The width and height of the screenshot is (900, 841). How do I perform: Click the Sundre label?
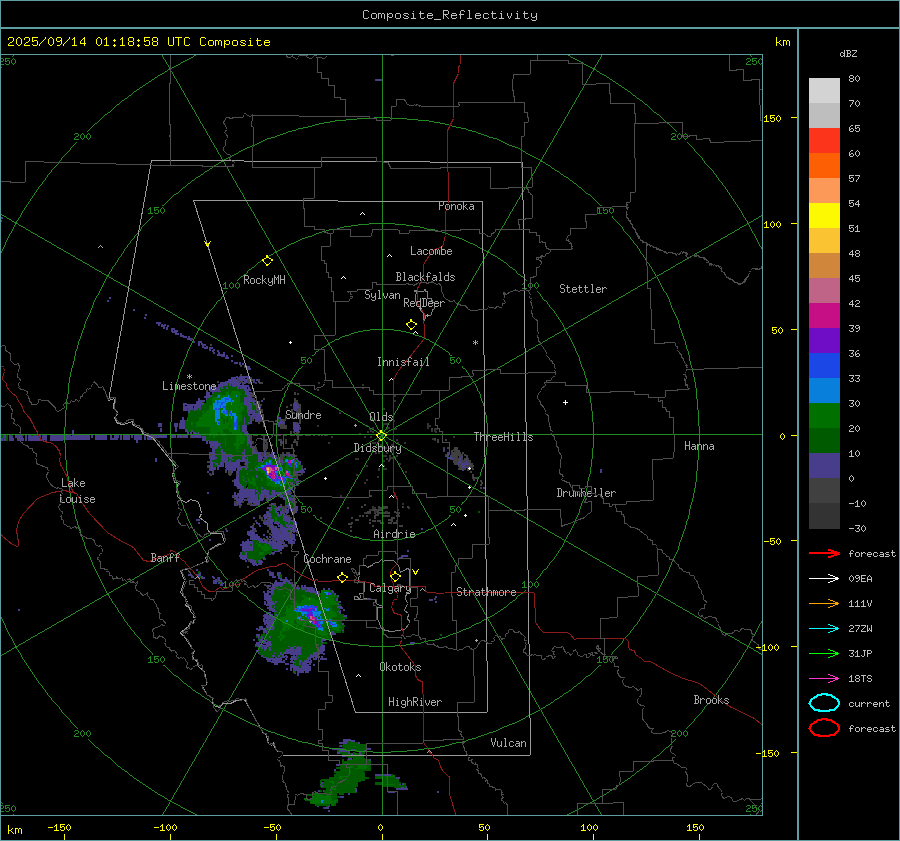(303, 414)
